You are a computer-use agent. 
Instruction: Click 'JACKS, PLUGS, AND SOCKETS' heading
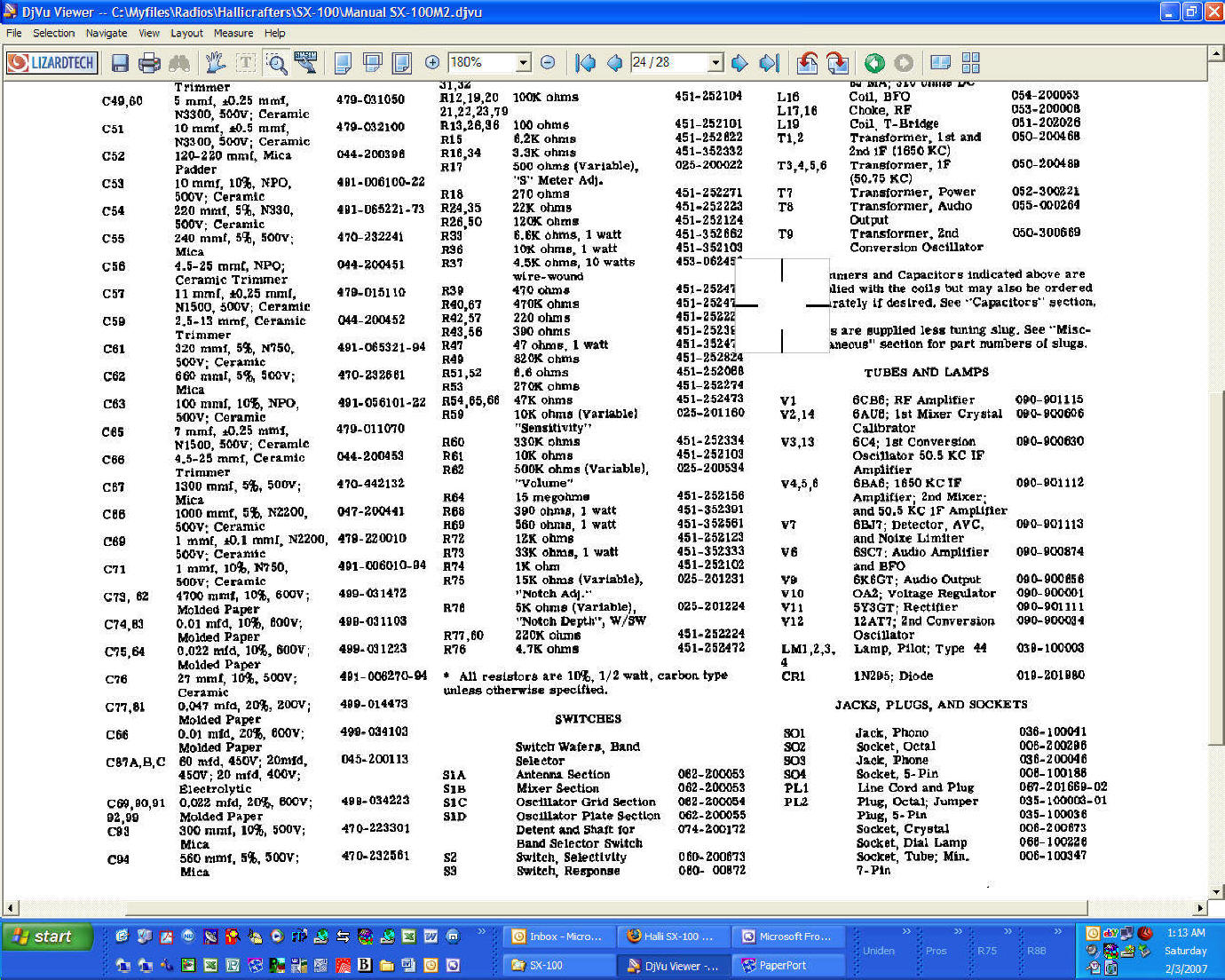(x=931, y=705)
